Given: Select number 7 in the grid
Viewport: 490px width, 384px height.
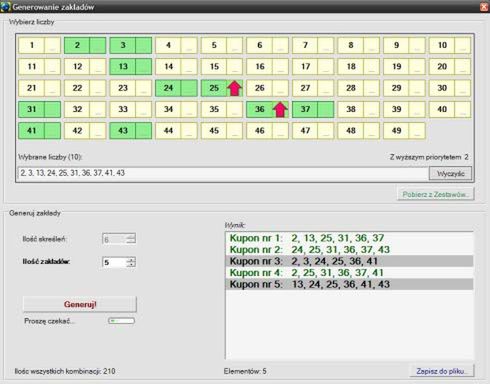Looking at the screenshot, I should pos(305,45).
